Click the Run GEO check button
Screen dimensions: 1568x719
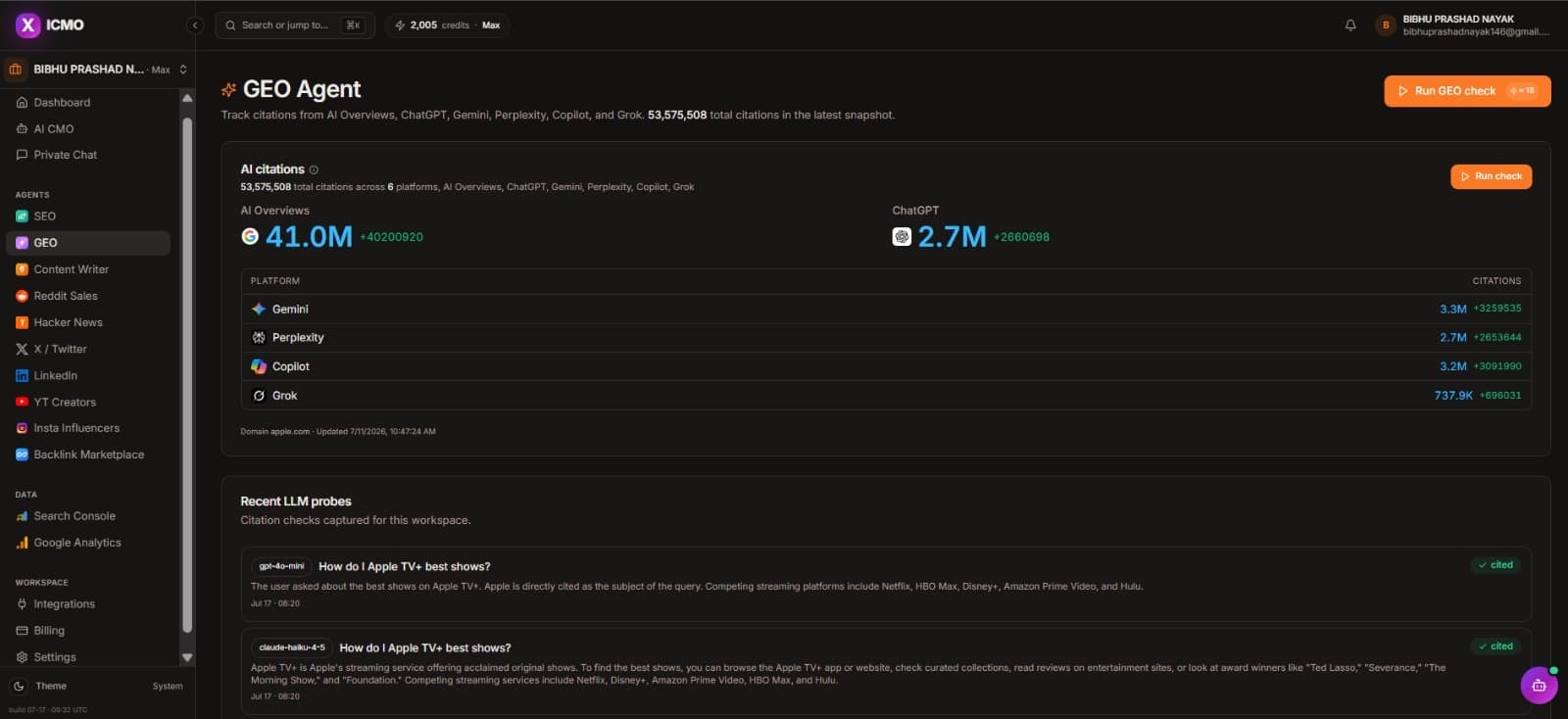pyautogui.click(x=1467, y=91)
